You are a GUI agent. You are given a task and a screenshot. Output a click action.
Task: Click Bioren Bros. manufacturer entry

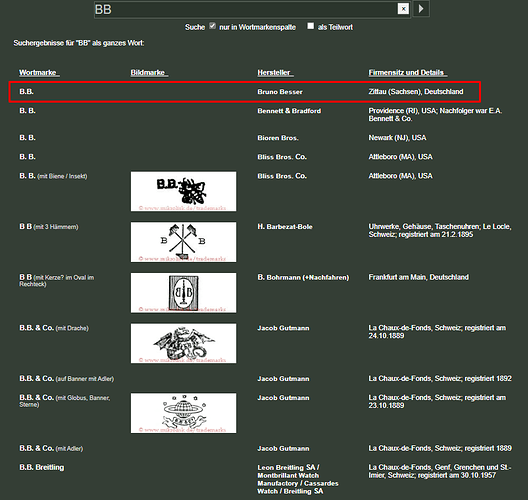tap(278, 138)
